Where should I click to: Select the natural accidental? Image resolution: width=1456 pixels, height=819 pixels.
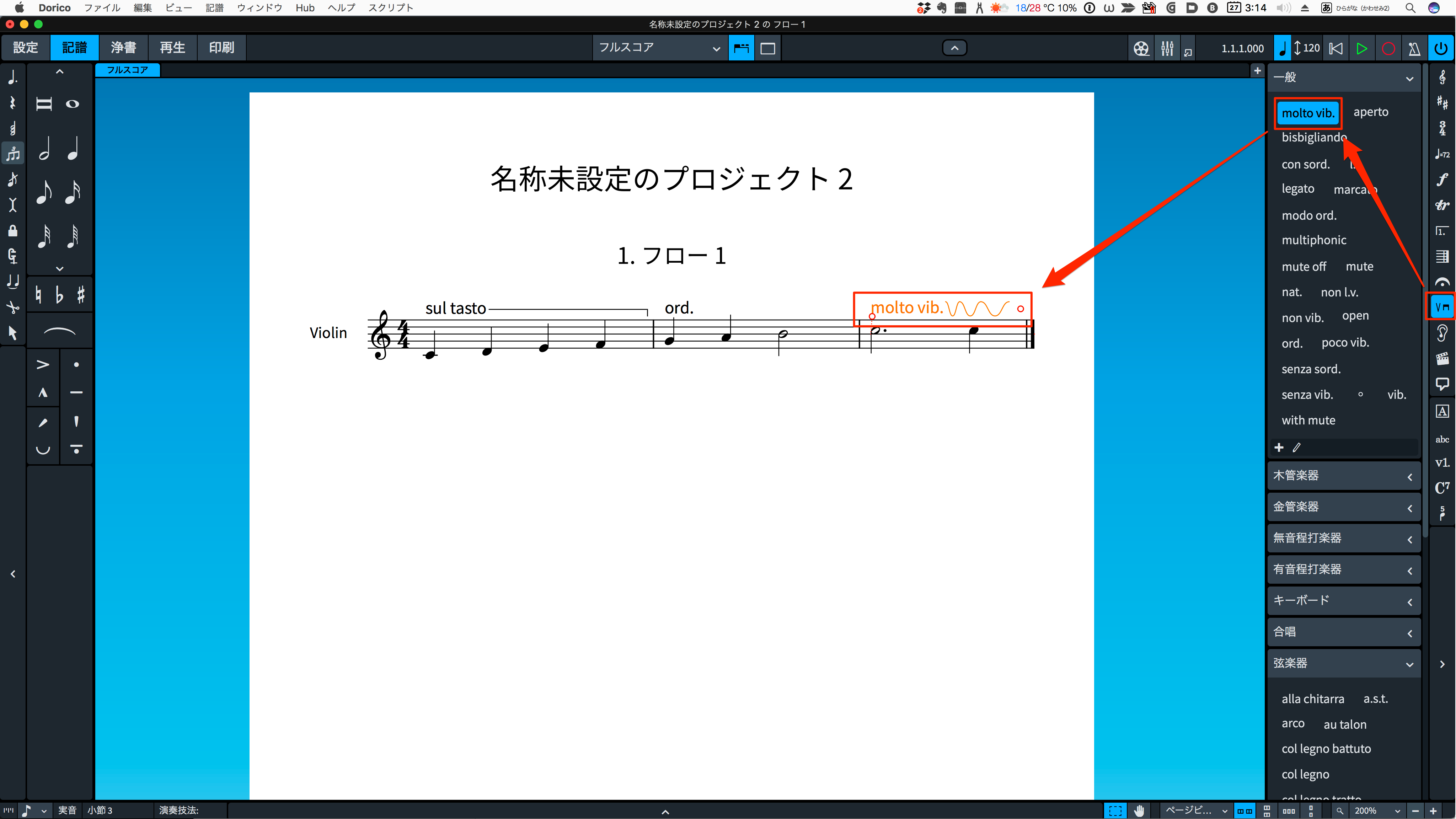click(x=38, y=294)
